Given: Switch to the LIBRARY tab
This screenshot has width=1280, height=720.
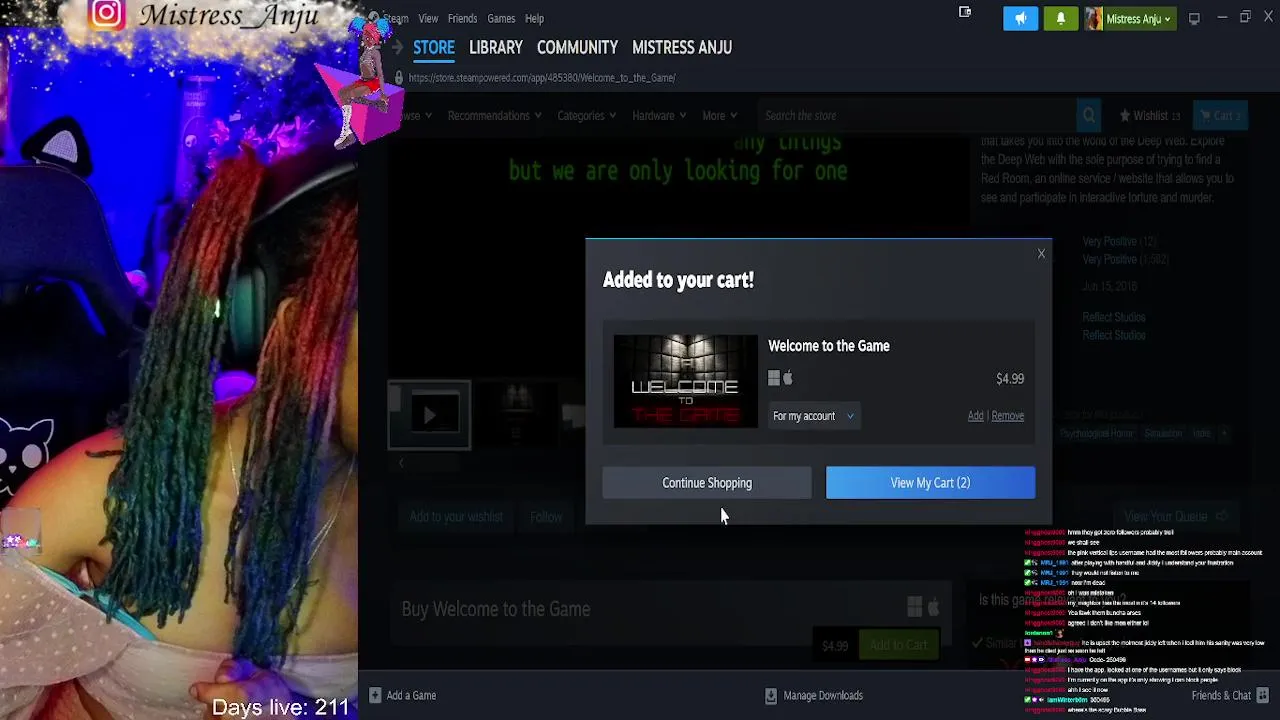Looking at the screenshot, I should point(496,47).
